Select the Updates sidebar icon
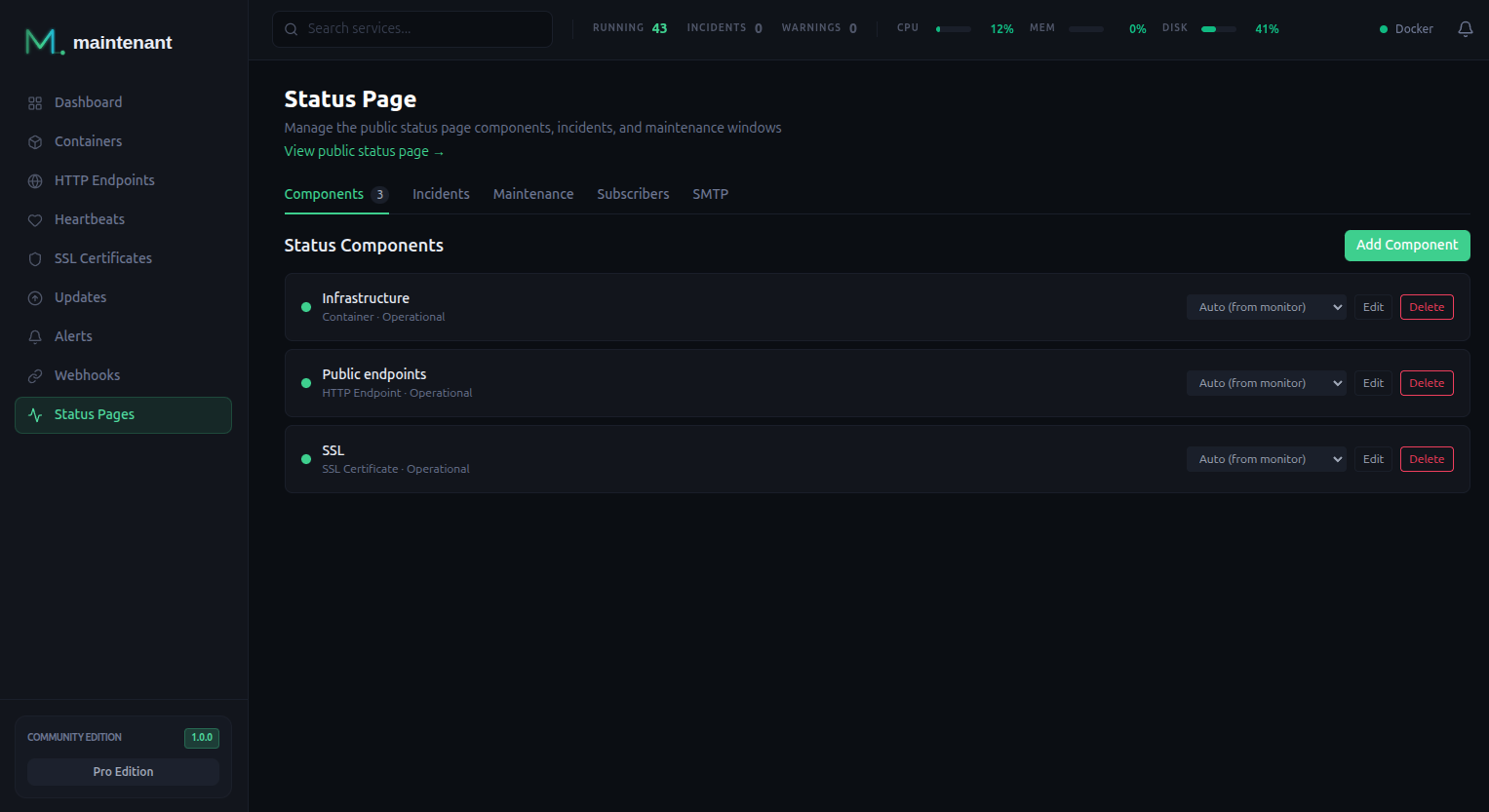This screenshot has width=1489, height=812. pyautogui.click(x=35, y=297)
